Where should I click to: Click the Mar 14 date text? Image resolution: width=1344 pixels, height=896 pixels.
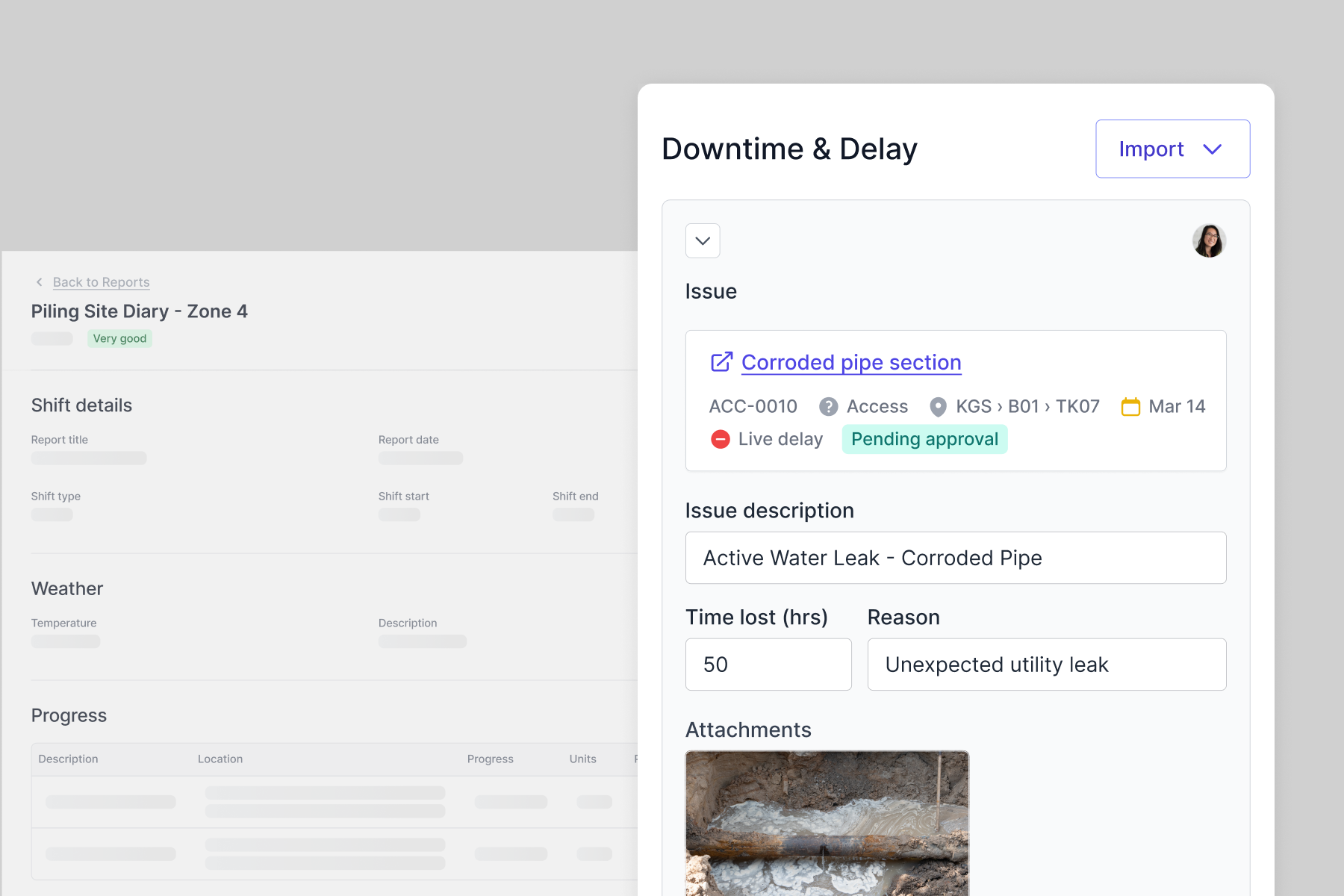pyautogui.click(x=1177, y=406)
